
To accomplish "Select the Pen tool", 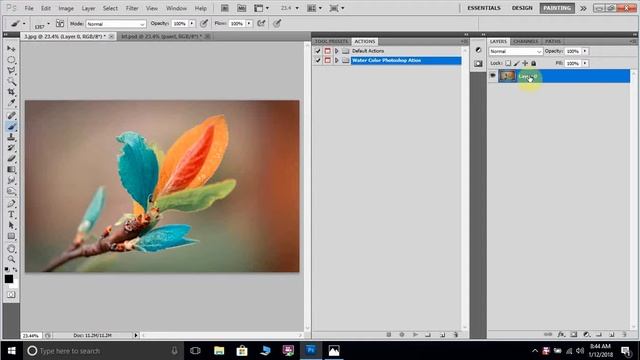I will coord(11,204).
